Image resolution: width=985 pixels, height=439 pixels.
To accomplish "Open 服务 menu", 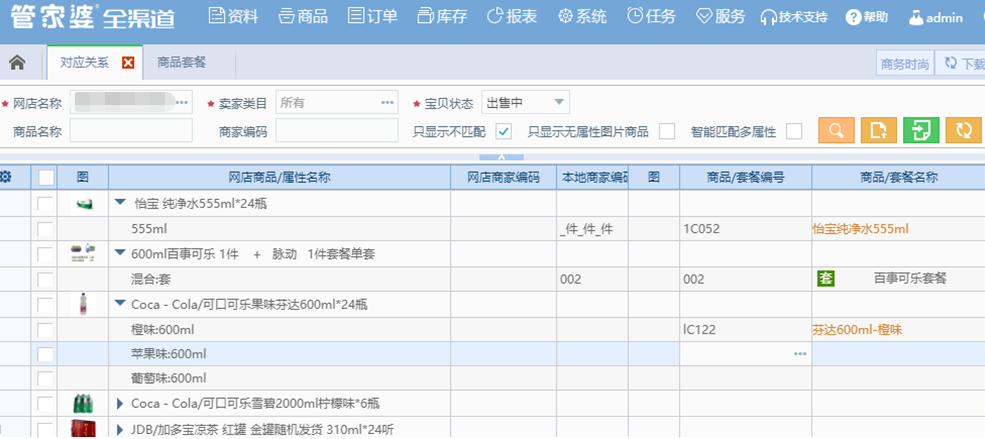I will click(721, 16).
